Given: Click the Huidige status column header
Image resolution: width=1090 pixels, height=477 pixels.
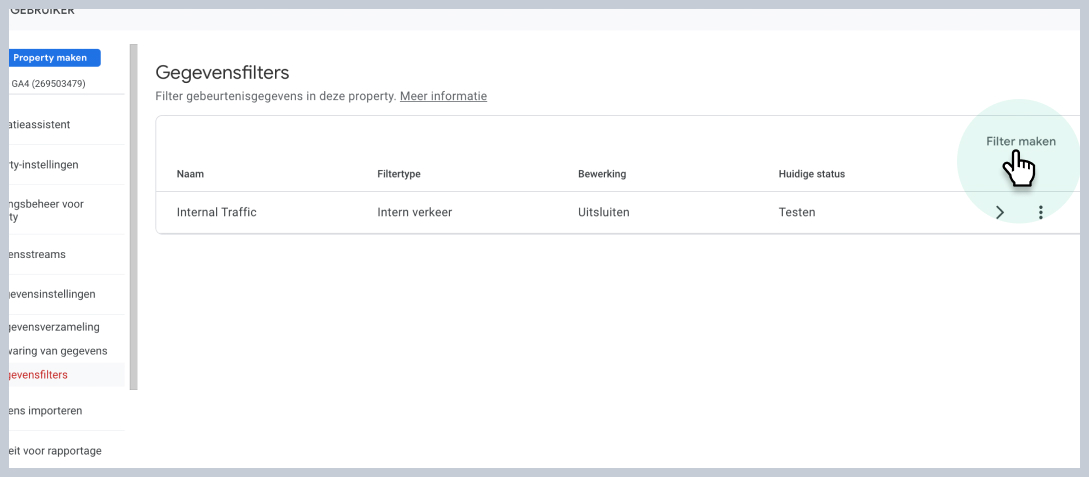Looking at the screenshot, I should click(811, 174).
